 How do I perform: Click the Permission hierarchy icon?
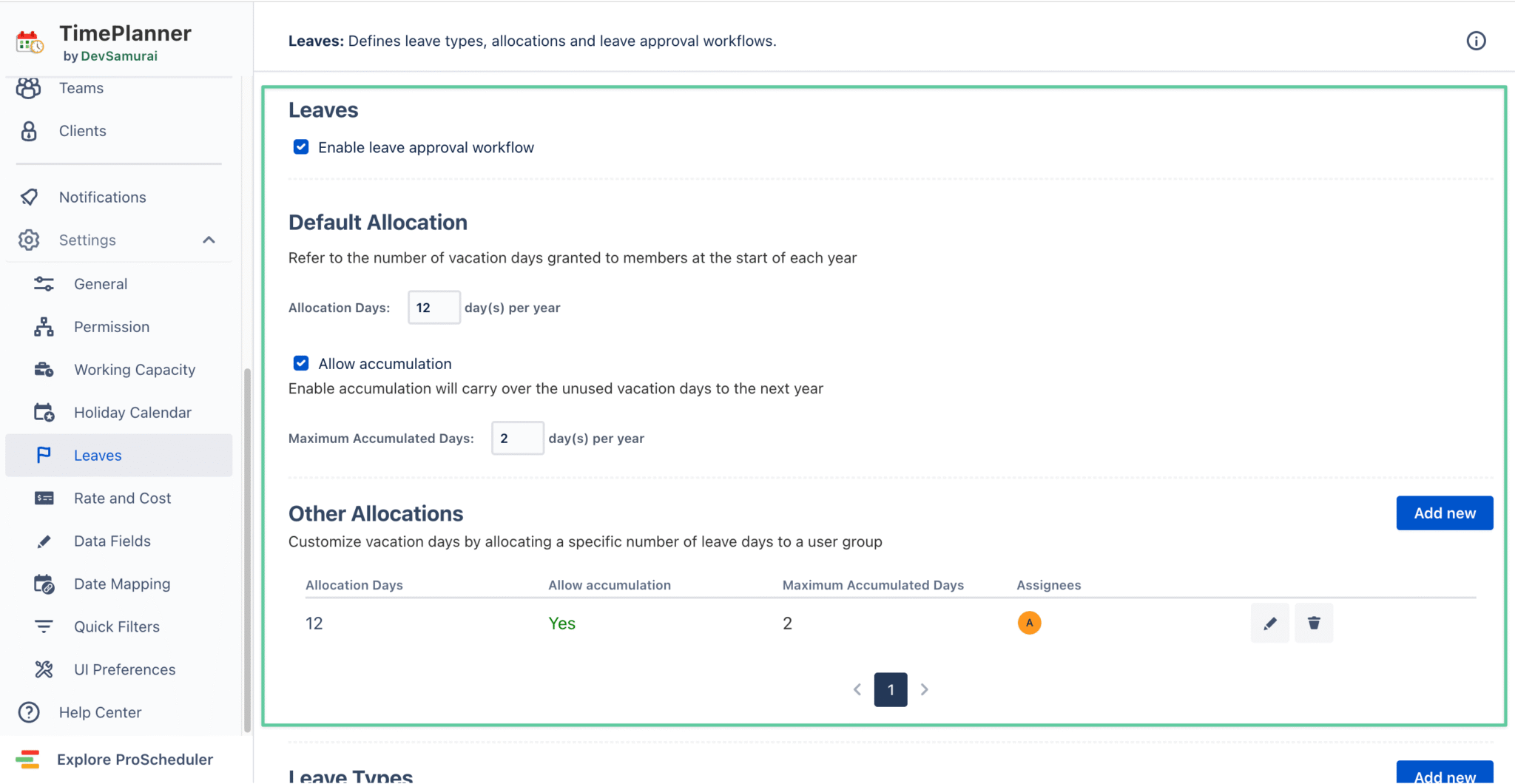pyautogui.click(x=44, y=327)
